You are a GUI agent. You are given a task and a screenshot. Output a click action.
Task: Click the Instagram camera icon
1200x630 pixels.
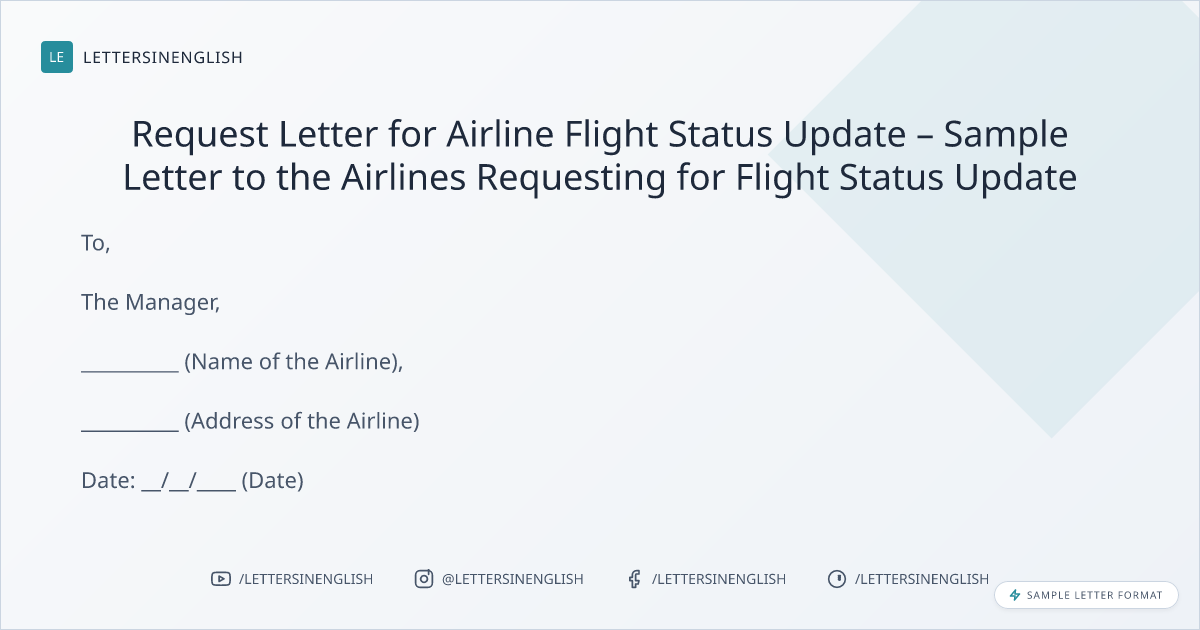(424, 579)
